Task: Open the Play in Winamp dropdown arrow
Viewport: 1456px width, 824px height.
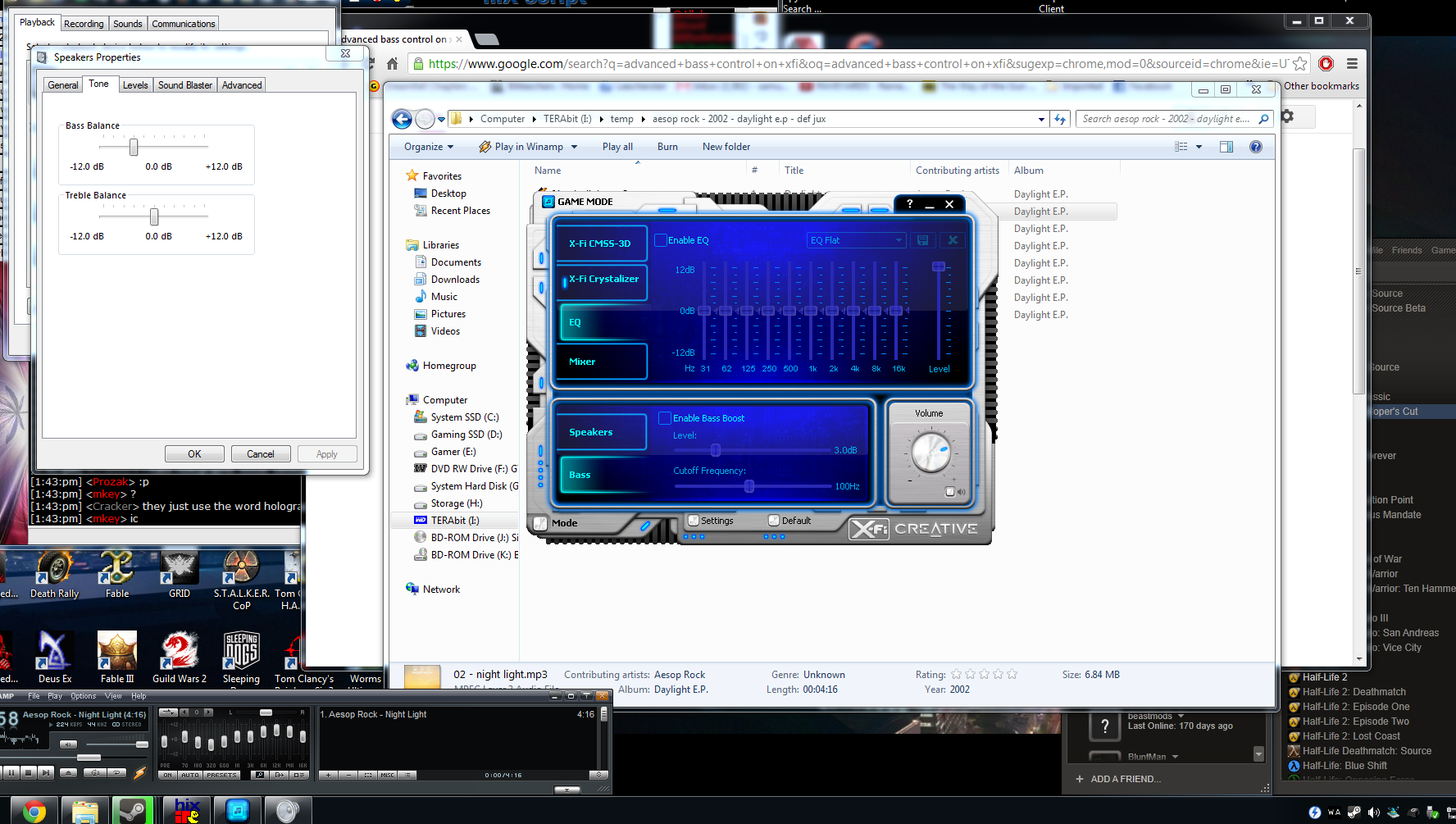Action: tap(574, 147)
